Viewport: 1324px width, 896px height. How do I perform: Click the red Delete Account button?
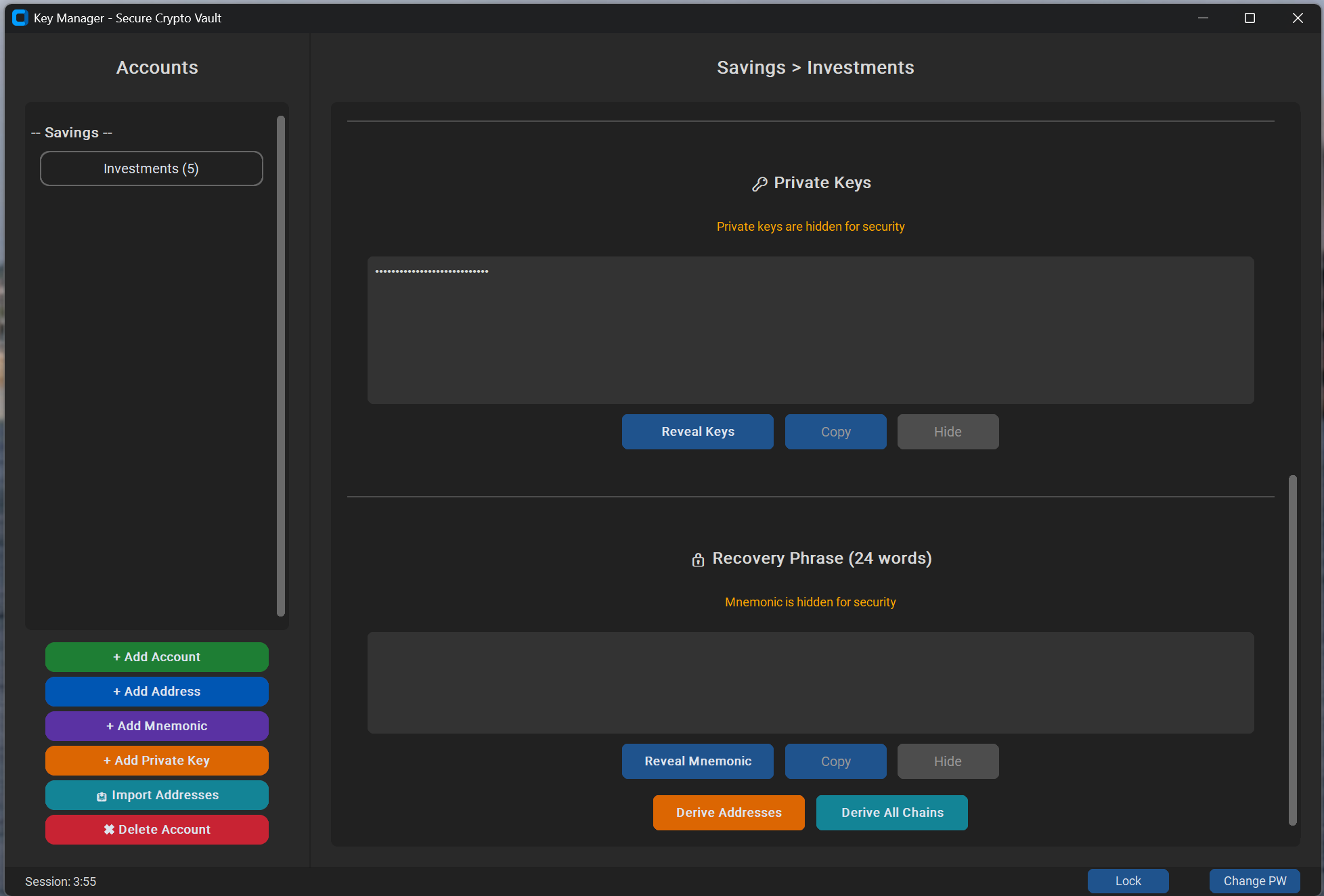[157, 830]
